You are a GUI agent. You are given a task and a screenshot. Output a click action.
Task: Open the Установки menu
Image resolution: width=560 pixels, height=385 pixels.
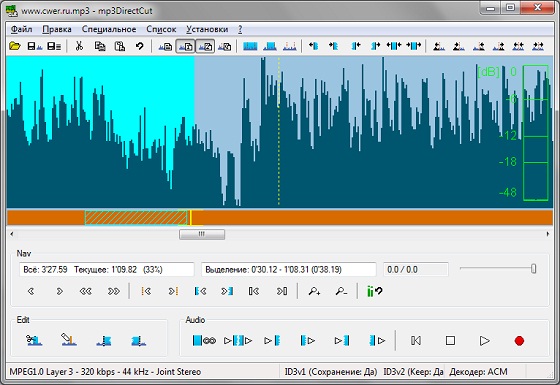click(207, 29)
